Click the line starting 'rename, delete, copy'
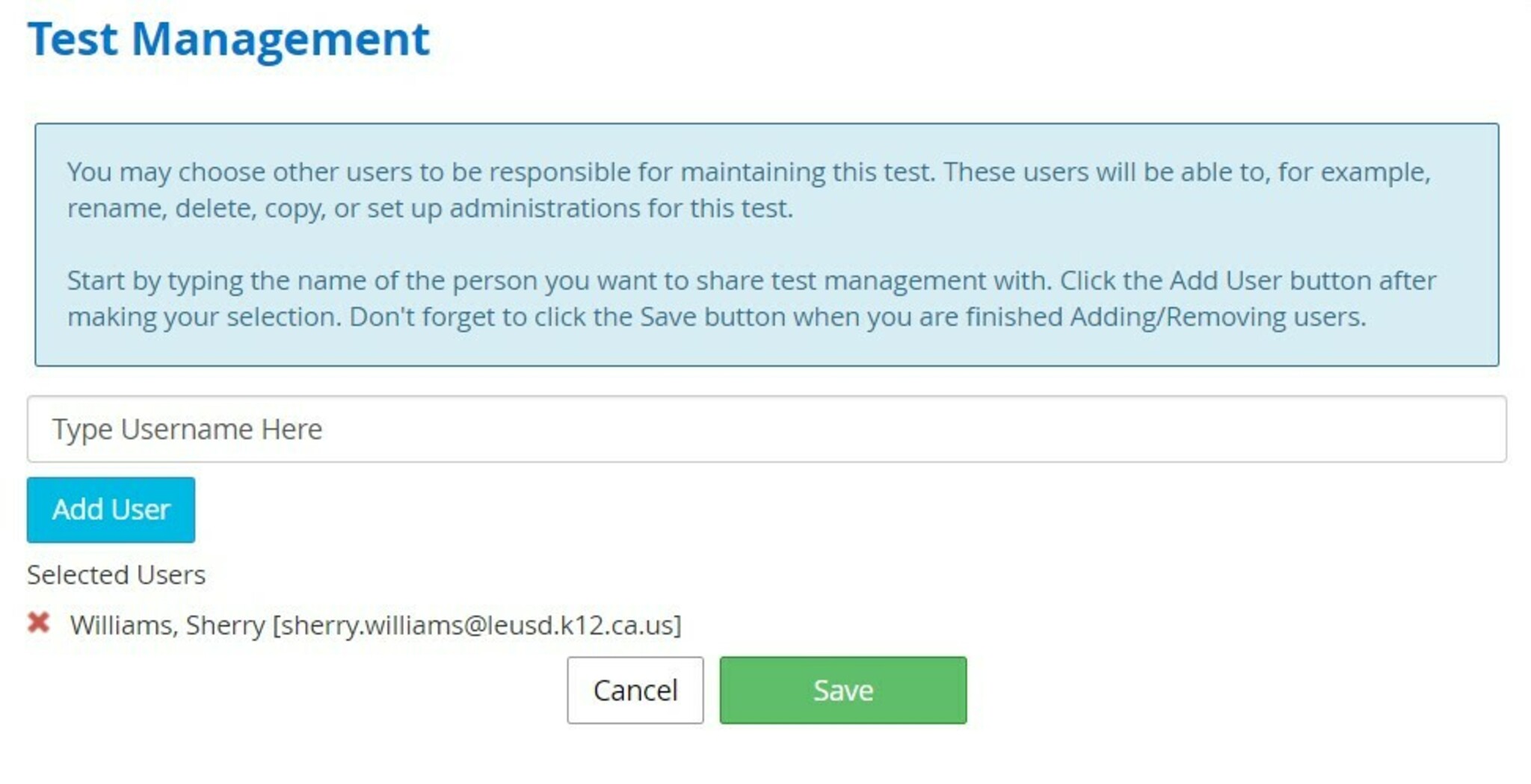 click(x=430, y=208)
